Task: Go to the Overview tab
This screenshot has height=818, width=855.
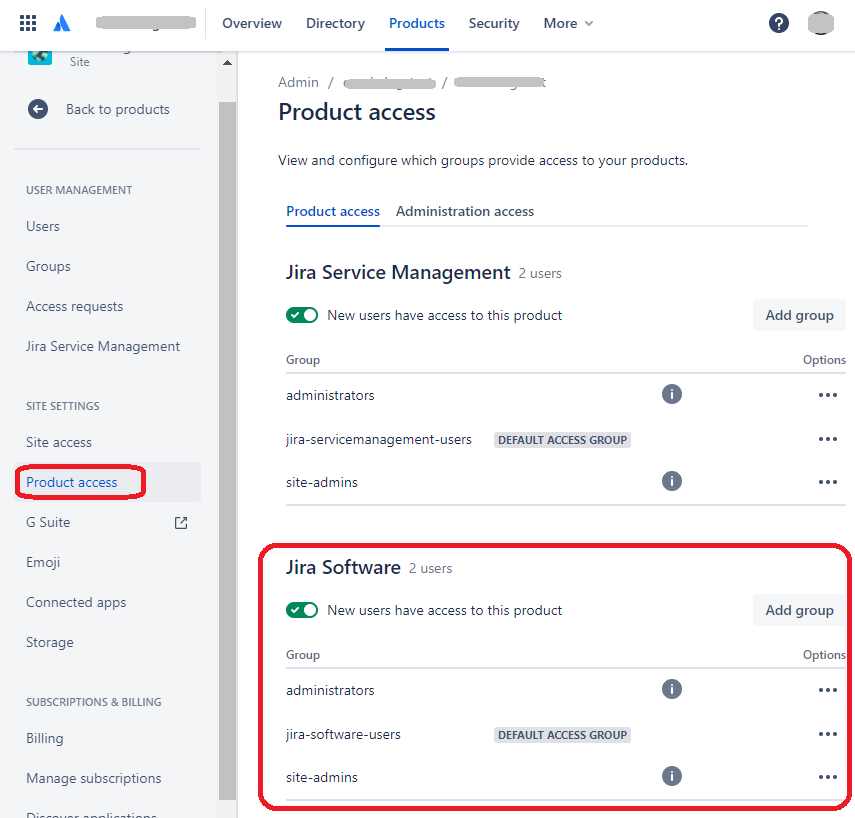Action: 252,23
